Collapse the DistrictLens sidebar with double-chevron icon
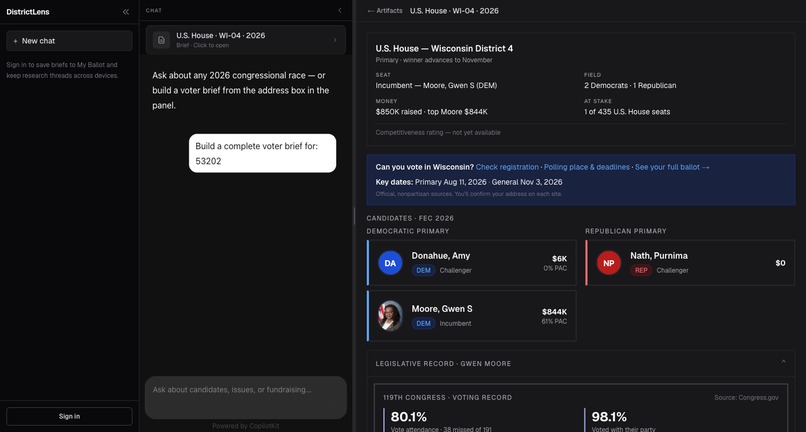The width and height of the screenshot is (806, 432). click(125, 12)
